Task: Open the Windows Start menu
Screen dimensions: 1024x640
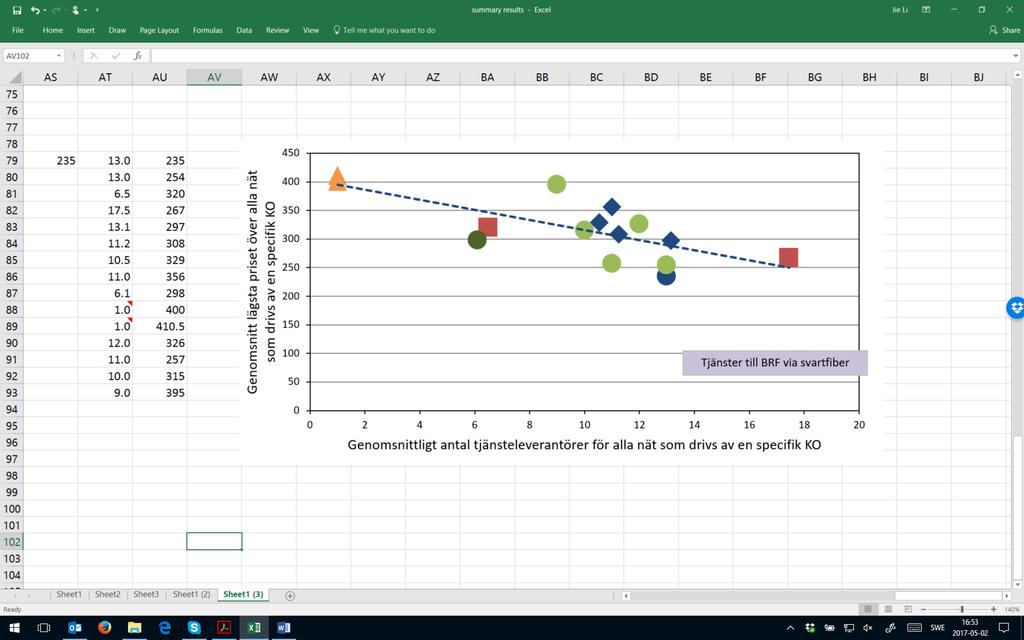Action: click(x=14, y=628)
